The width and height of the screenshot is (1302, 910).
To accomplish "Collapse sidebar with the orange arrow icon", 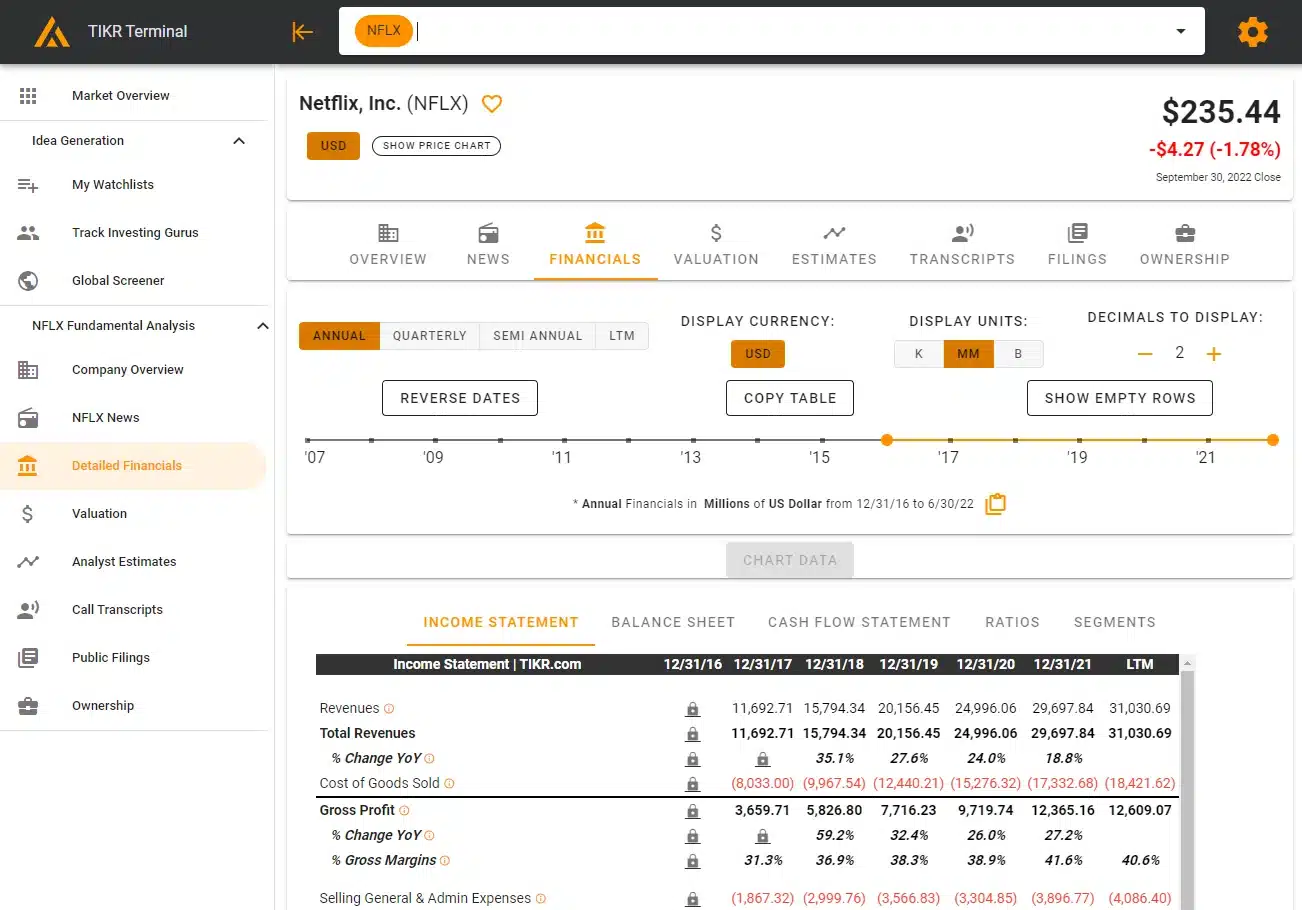I will click(x=302, y=32).
